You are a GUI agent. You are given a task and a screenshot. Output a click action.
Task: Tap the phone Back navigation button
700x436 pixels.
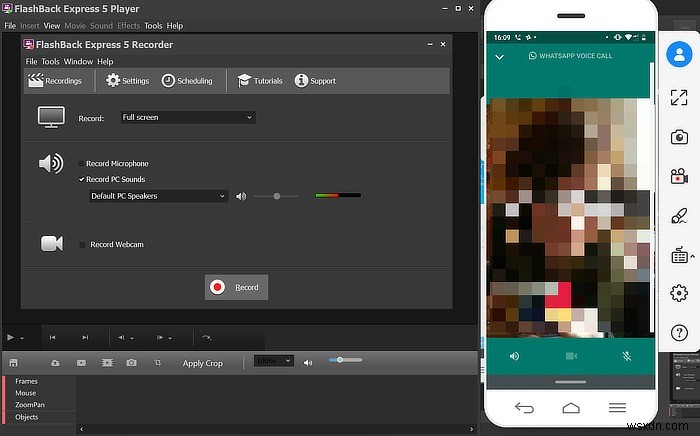coord(524,407)
